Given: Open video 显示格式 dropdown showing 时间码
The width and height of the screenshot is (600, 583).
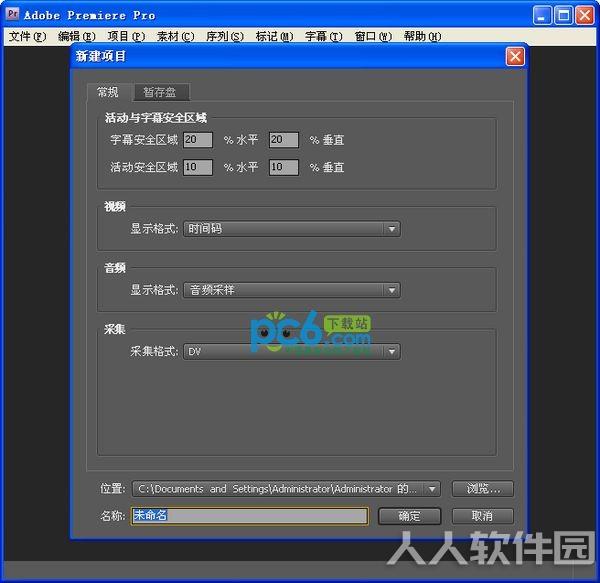Looking at the screenshot, I should [292, 229].
